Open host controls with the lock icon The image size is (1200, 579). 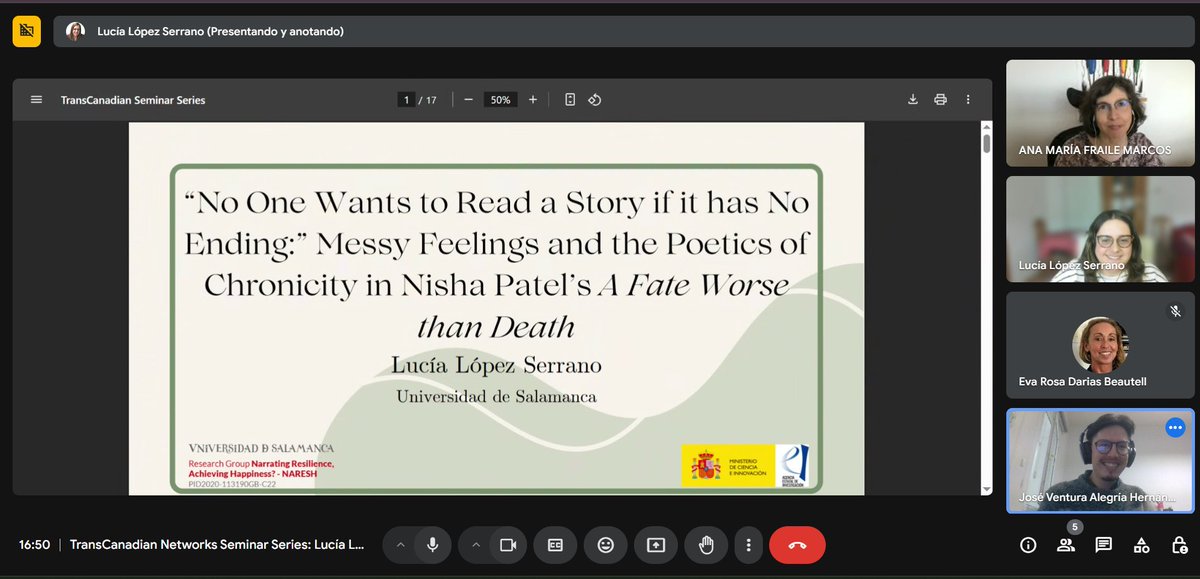click(1179, 545)
